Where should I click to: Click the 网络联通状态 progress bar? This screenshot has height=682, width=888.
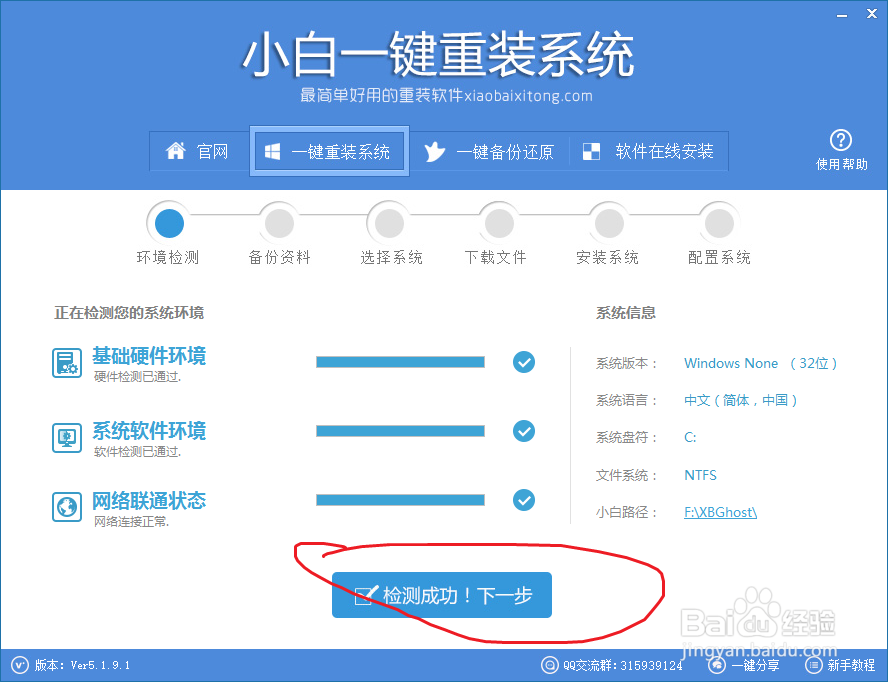pos(400,500)
